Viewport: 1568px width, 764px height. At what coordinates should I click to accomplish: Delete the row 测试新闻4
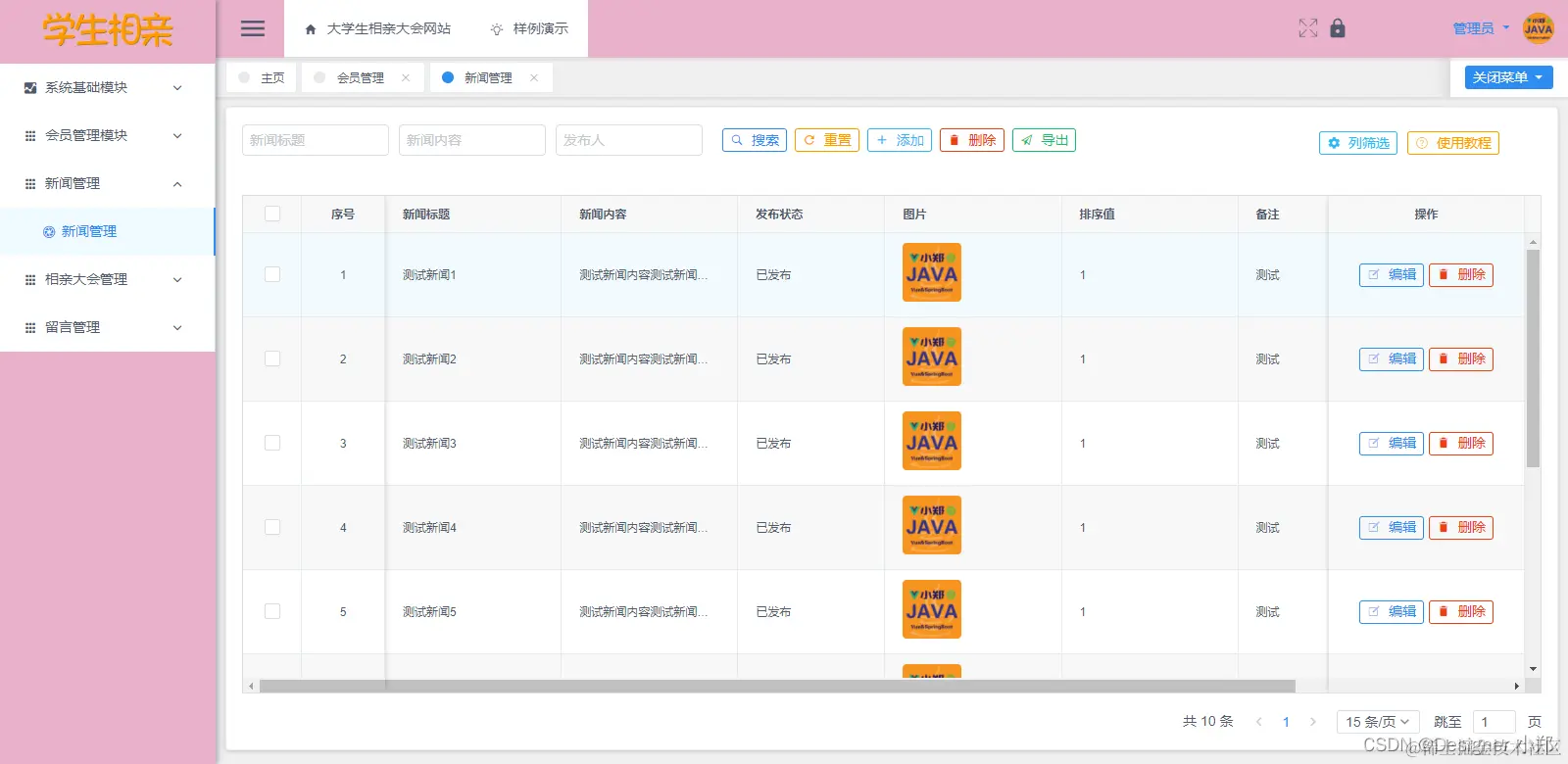coord(1461,527)
